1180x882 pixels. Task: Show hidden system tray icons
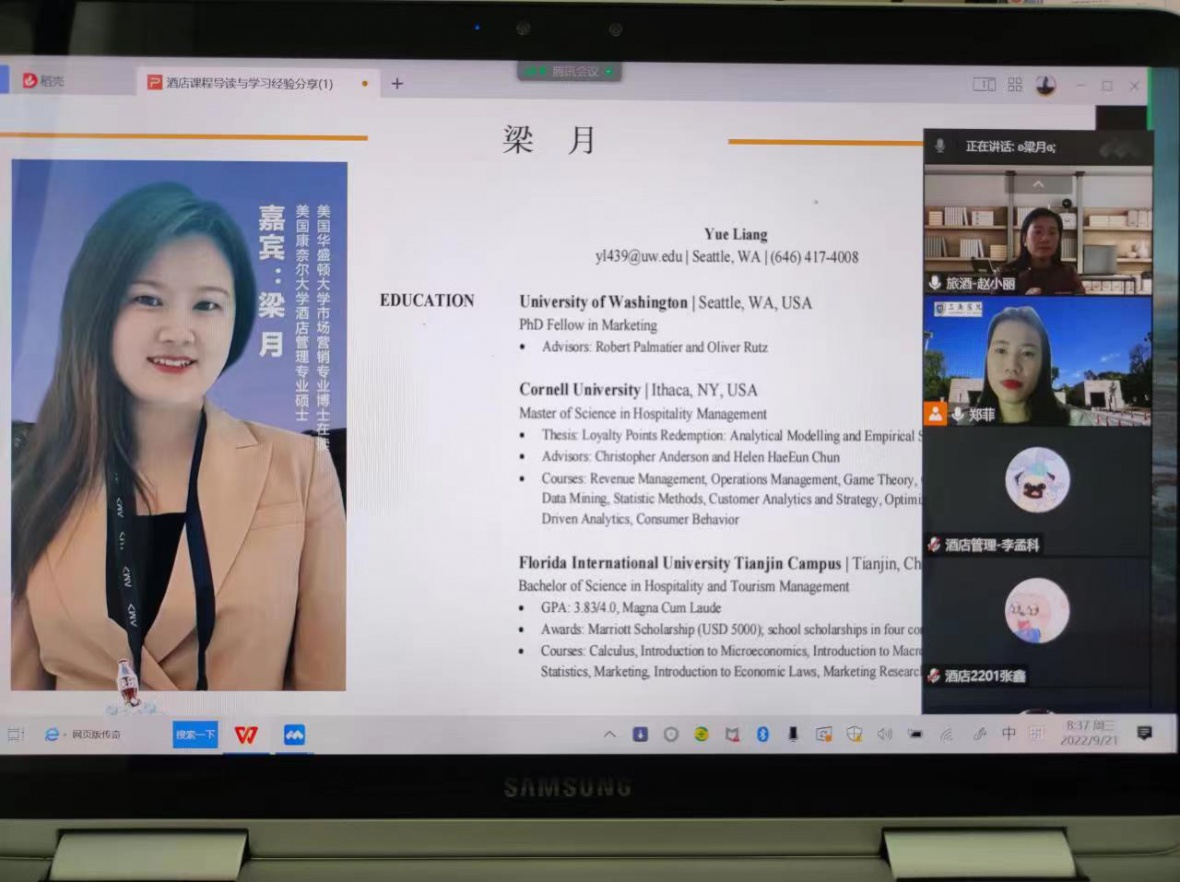point(609,735)
